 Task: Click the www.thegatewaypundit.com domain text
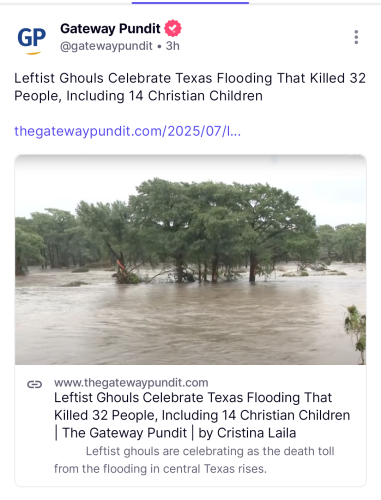131,382
